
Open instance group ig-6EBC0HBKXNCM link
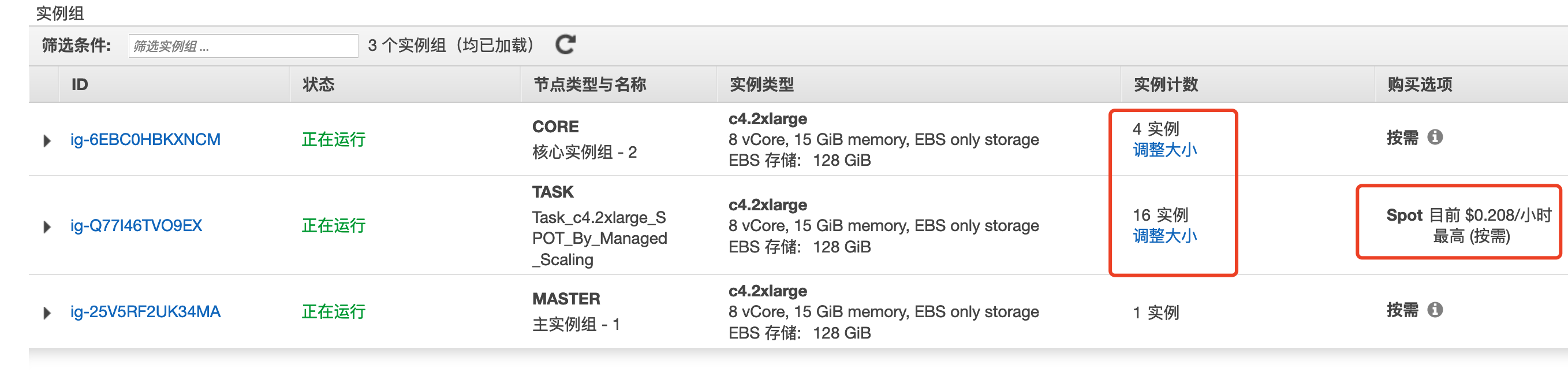point(145,140)
